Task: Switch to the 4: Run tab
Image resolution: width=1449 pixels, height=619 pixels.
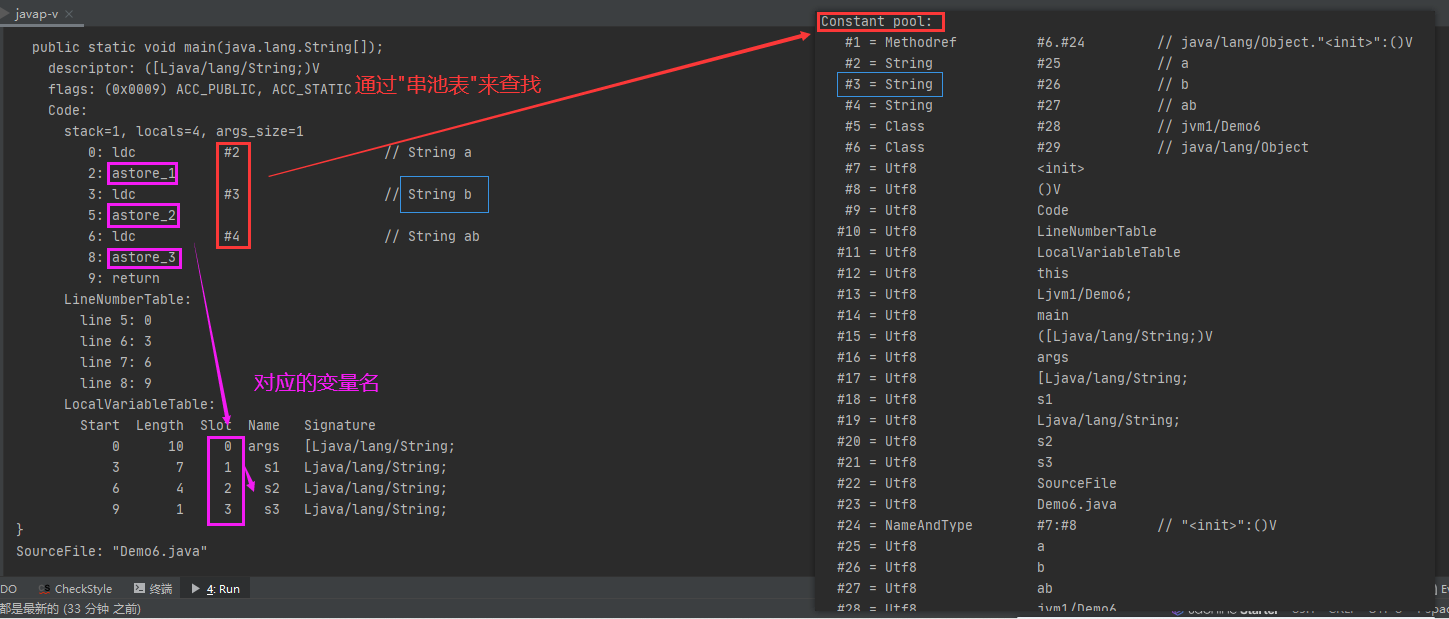Action: 215,589
